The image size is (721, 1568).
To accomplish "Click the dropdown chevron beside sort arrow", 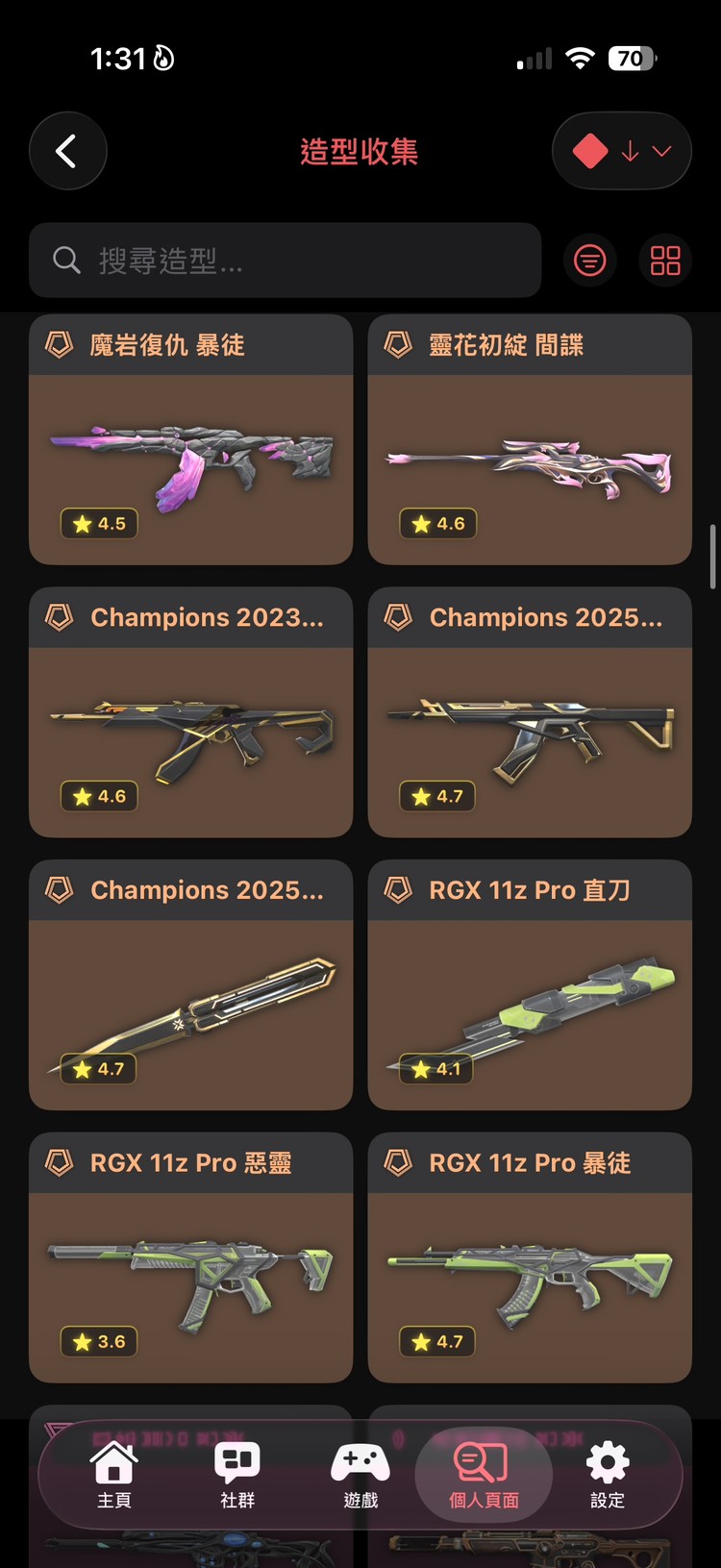I will [661, 151].
